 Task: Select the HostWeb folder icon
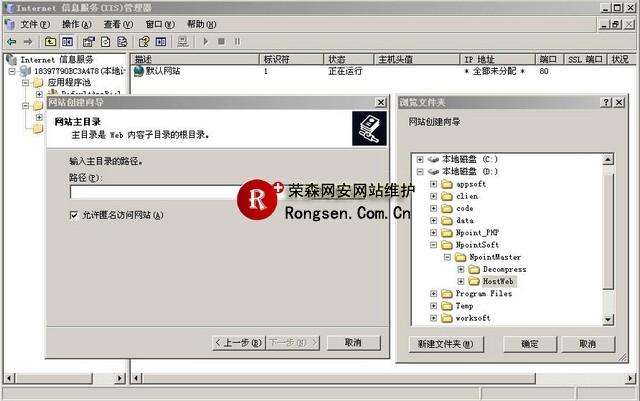(x=475, y=282)
